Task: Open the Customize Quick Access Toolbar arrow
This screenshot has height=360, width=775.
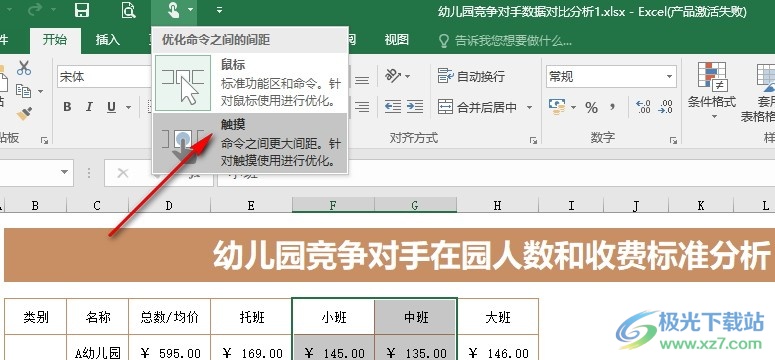Action: point(219,10)
